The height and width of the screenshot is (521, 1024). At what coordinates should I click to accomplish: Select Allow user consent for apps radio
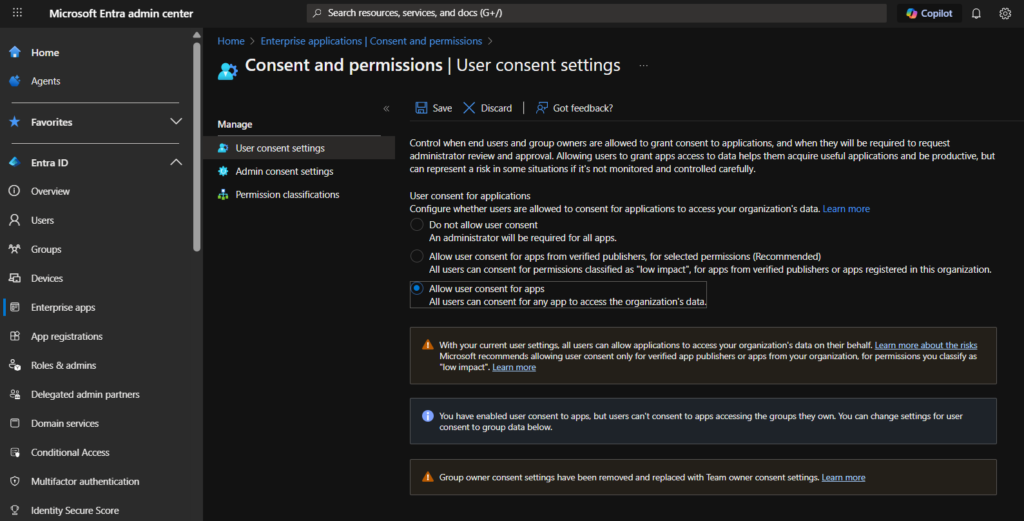[x=417, y=288]
